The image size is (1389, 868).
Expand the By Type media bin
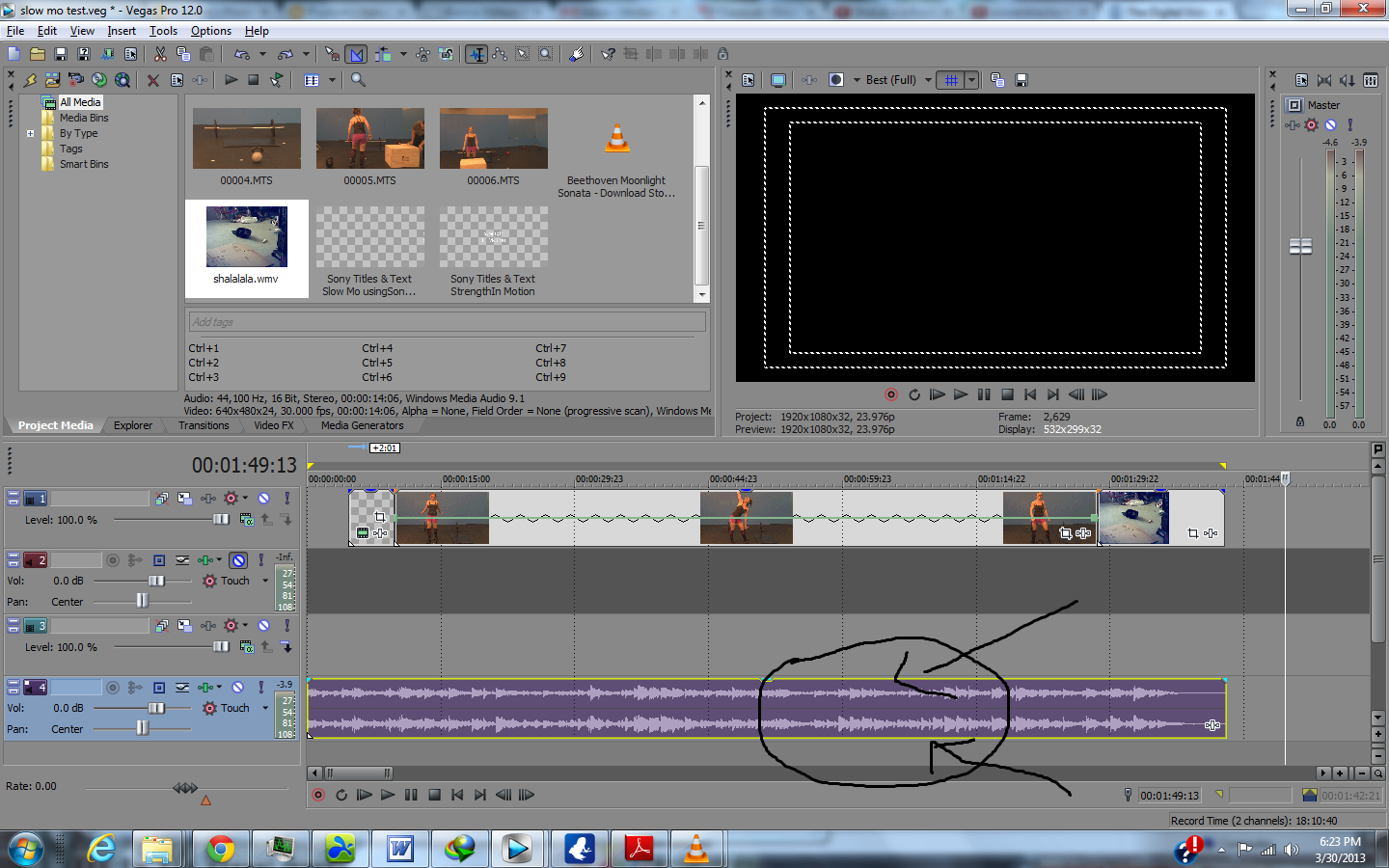coord(30,133)
